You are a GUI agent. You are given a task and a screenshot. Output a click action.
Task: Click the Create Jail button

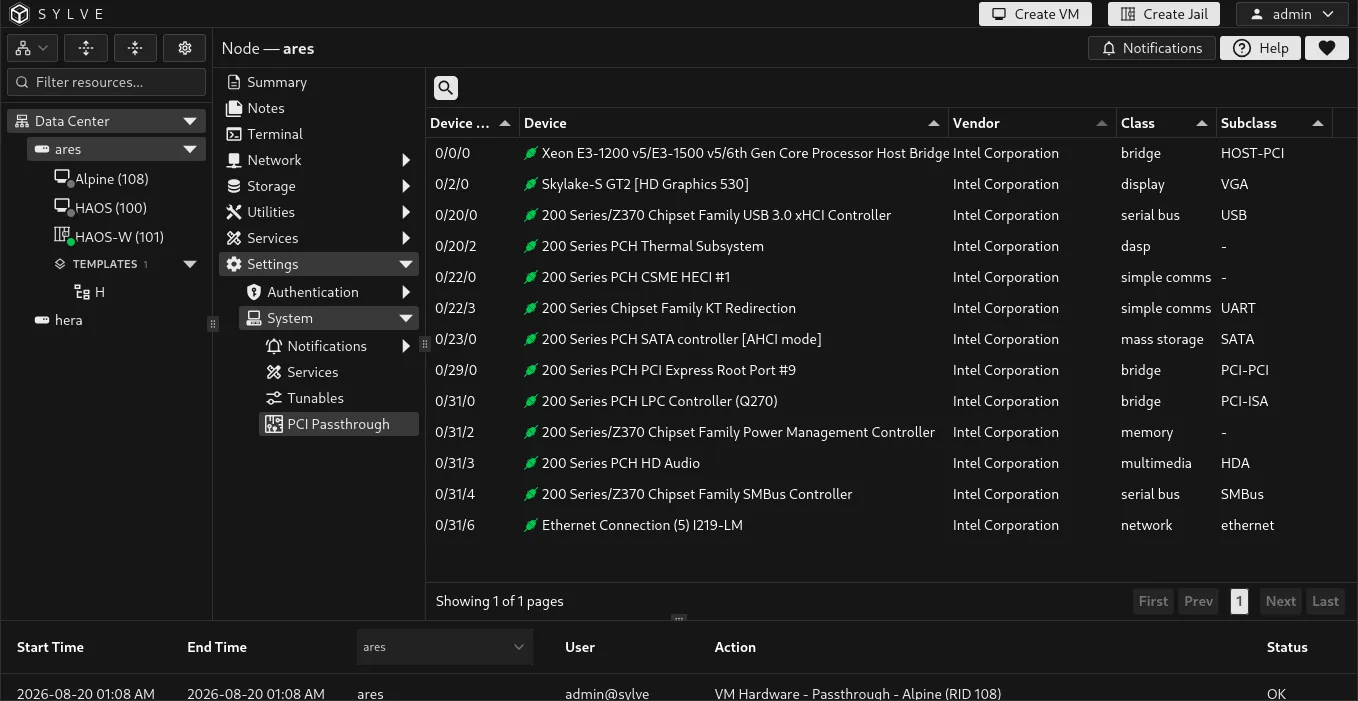point(1164,14)
